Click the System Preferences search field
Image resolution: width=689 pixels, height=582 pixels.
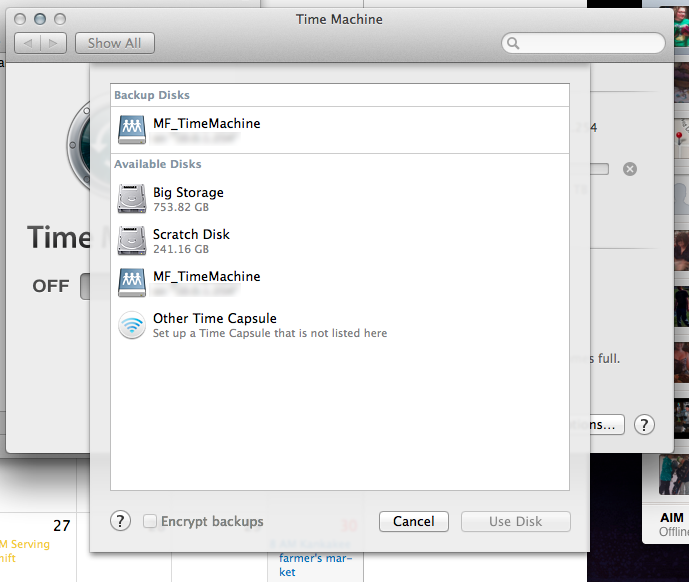(583, 43)
